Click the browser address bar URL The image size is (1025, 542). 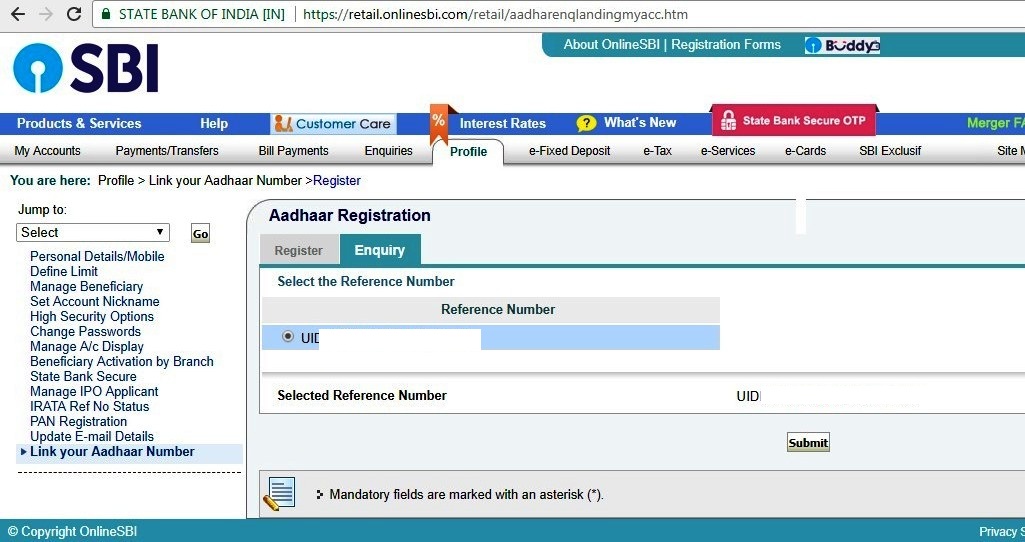tap(494, 15)
